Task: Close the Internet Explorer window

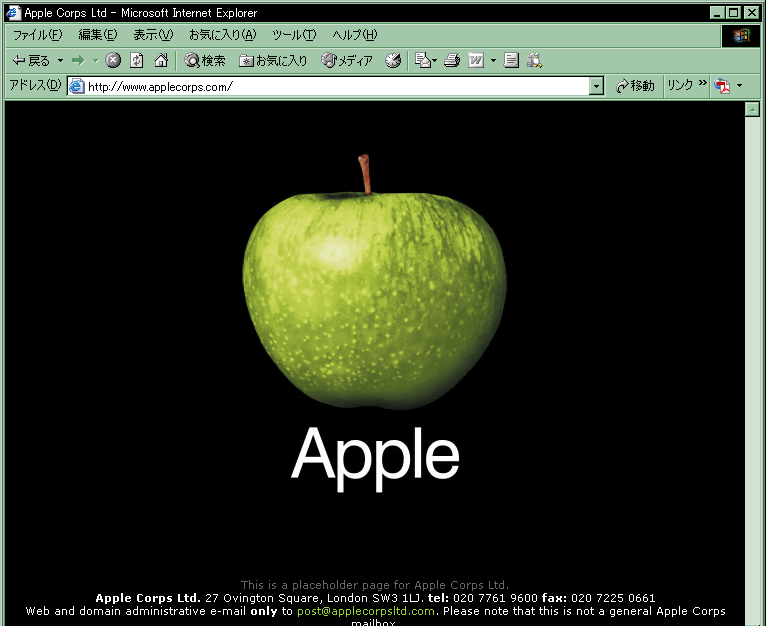Action: pyautogui.click(x=752, y=13)
